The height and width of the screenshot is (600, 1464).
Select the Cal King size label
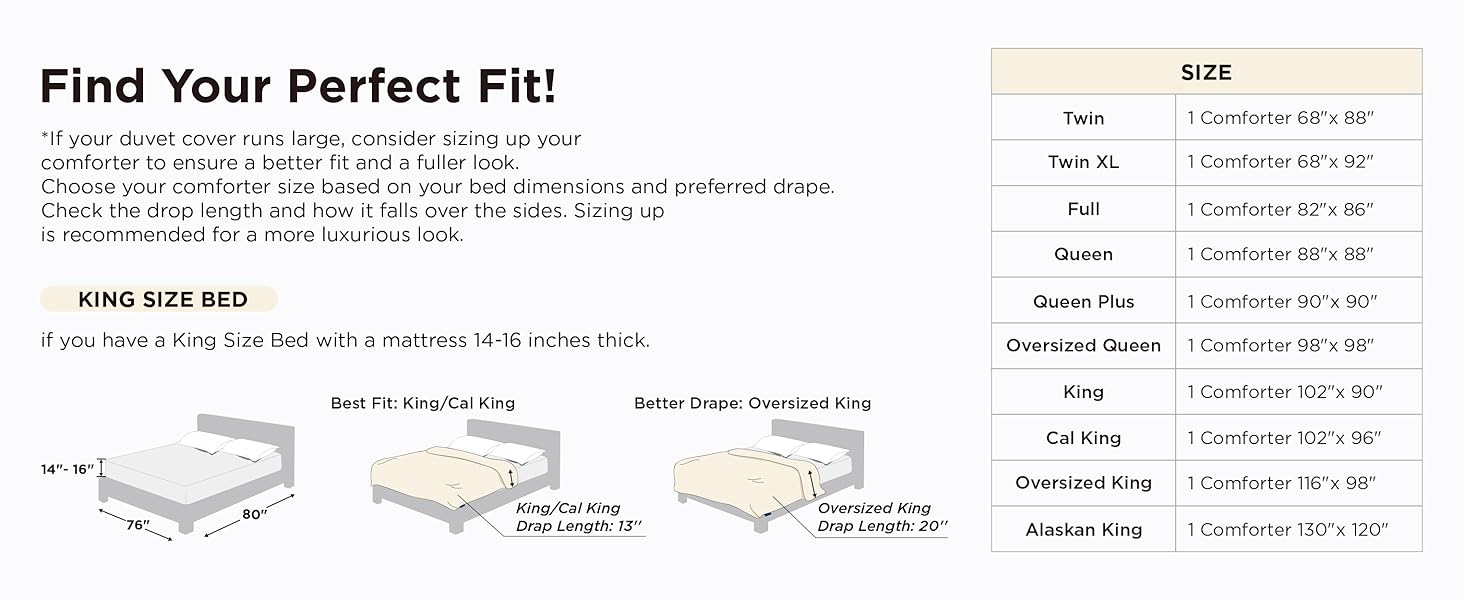pyautogui.click(x=1084, y=438)
